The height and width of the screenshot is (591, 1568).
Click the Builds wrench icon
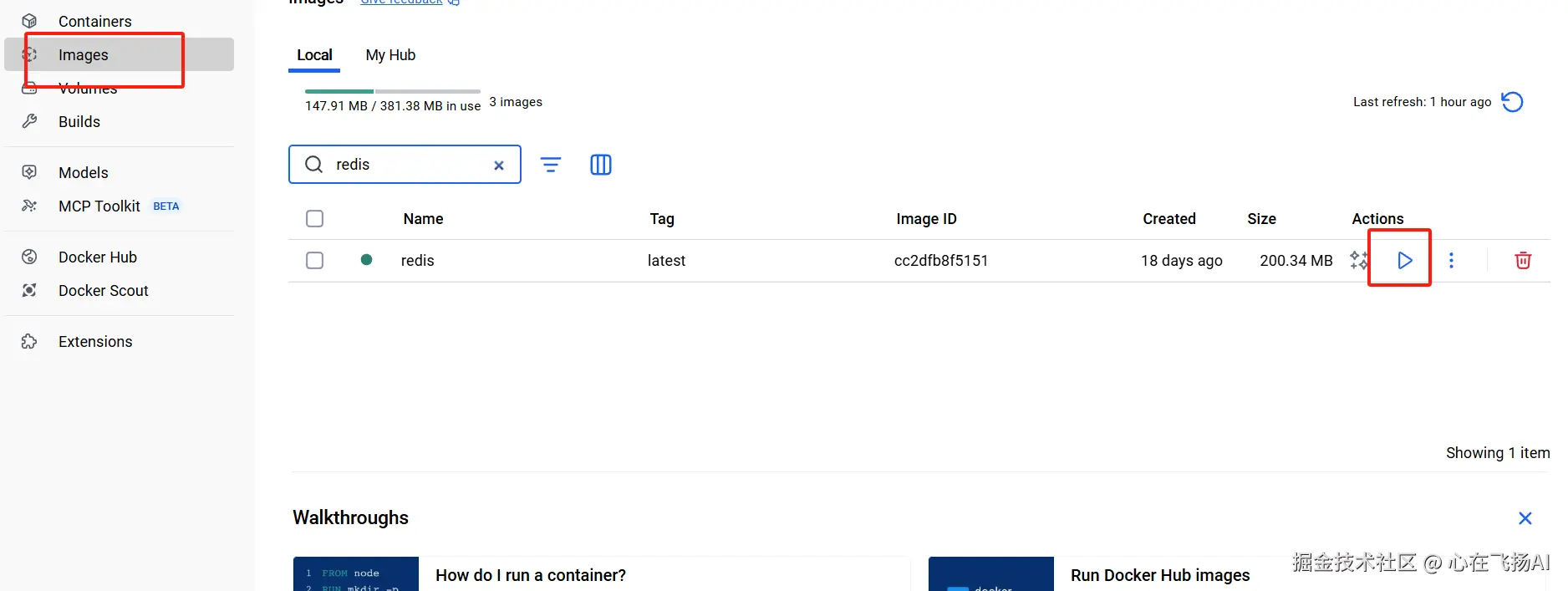click(x=29, y=121)
